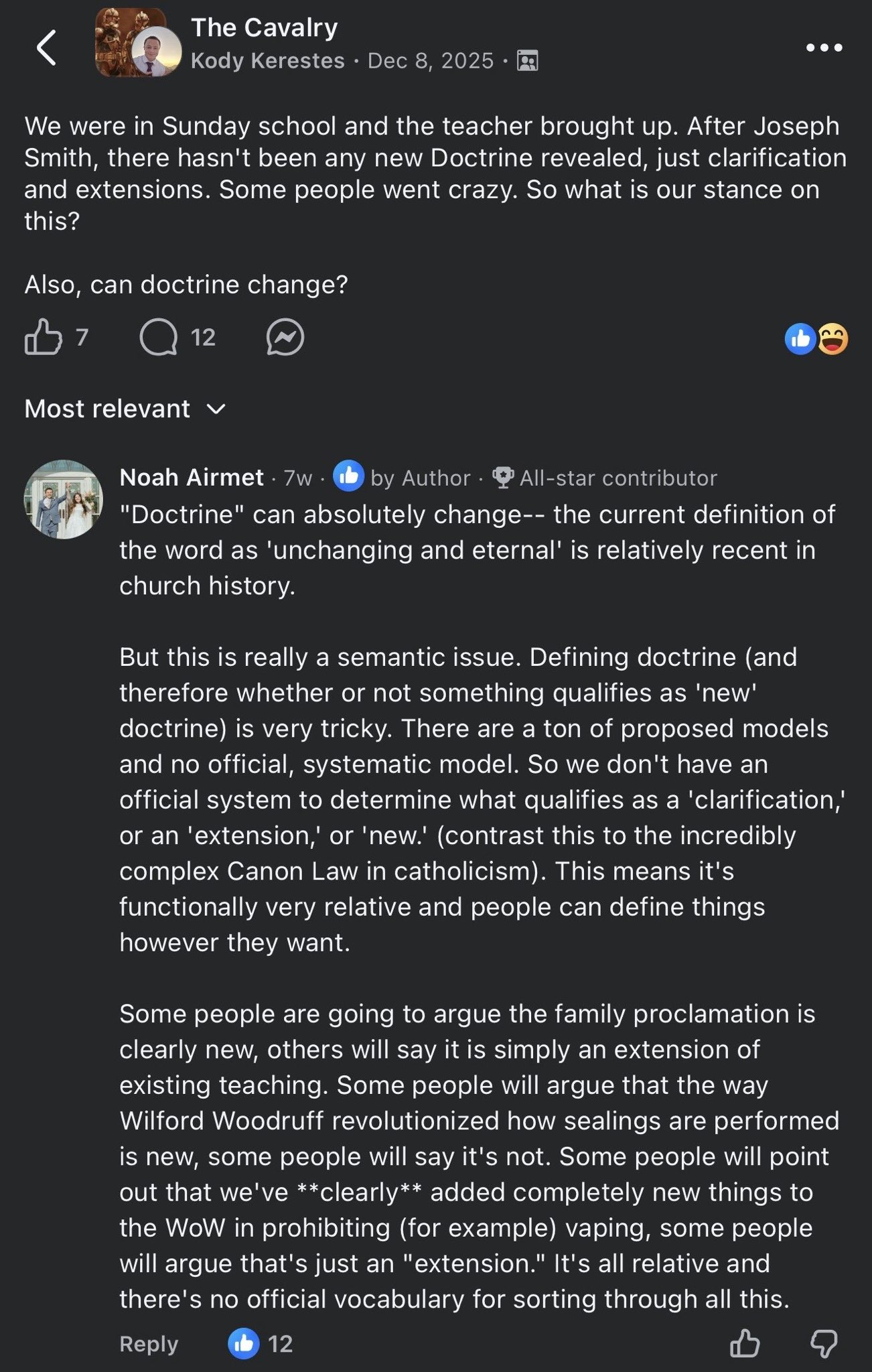This screenshot has width=872, height=1372.
Task: Tap the Dec 8, 2025 post date
Action: (x=430, y=61)
